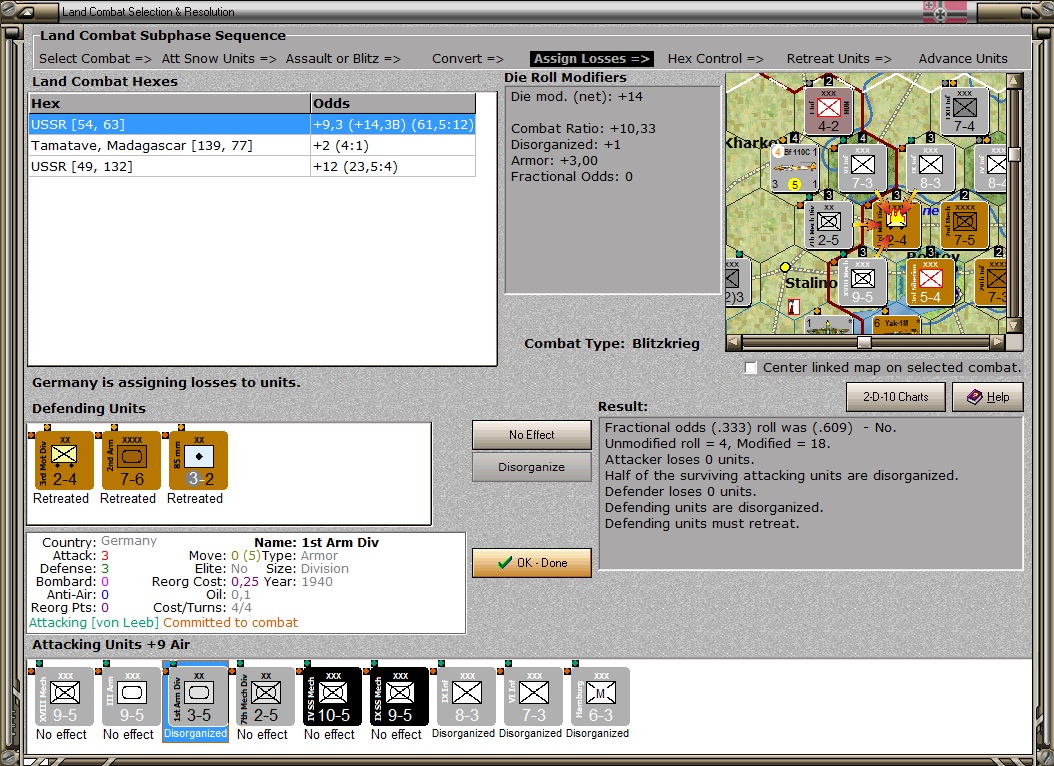Click the VI Inf 7-3 attacking unit
The image size is (1054, 766).
[x=534, y=697]
